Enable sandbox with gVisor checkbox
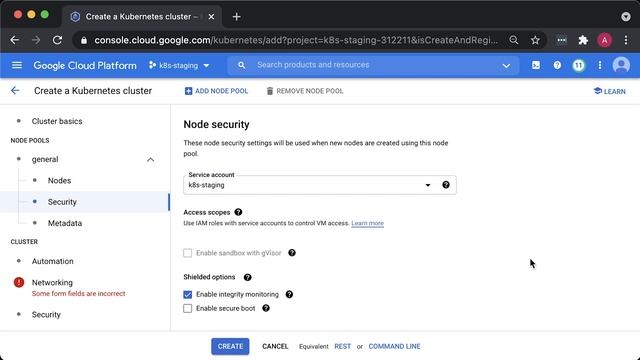The width and height of the screenshot is (640, 360). pos(187,253)
